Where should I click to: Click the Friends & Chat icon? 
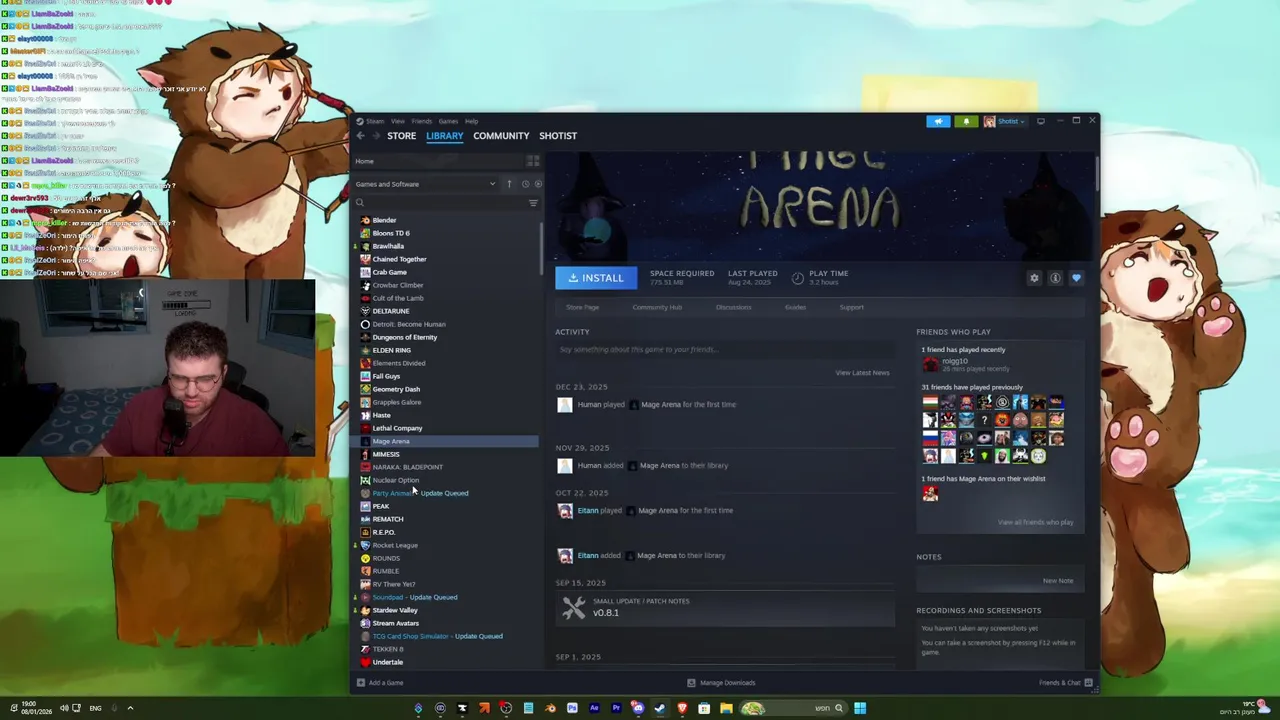[x=1088, y=683]
